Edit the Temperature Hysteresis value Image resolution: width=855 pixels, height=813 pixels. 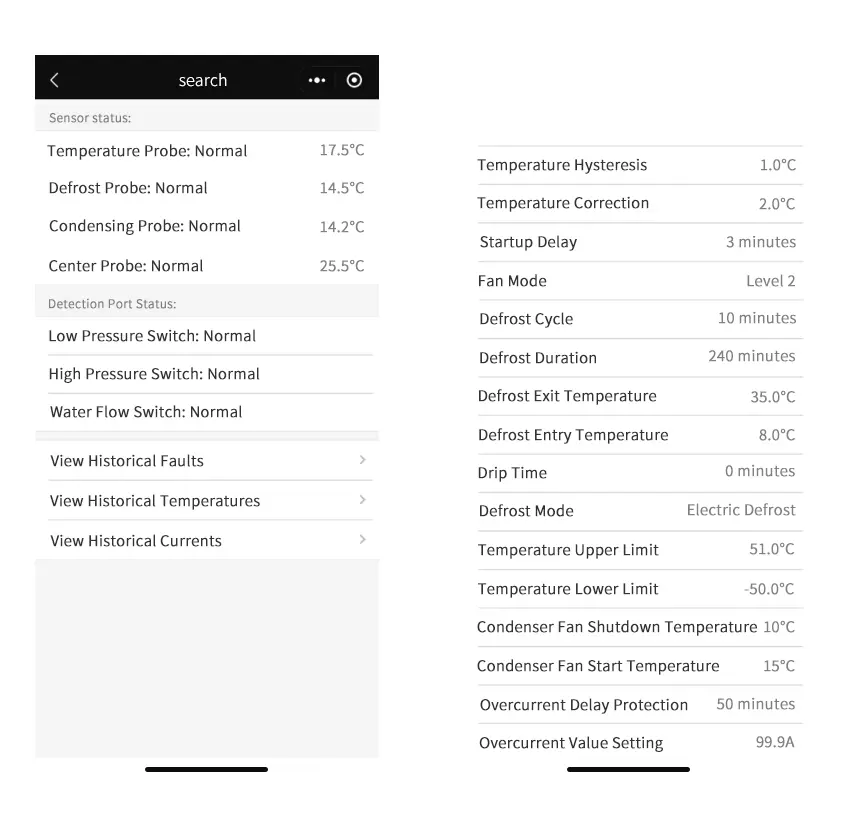pyautogui.click(x=777, y=165)
